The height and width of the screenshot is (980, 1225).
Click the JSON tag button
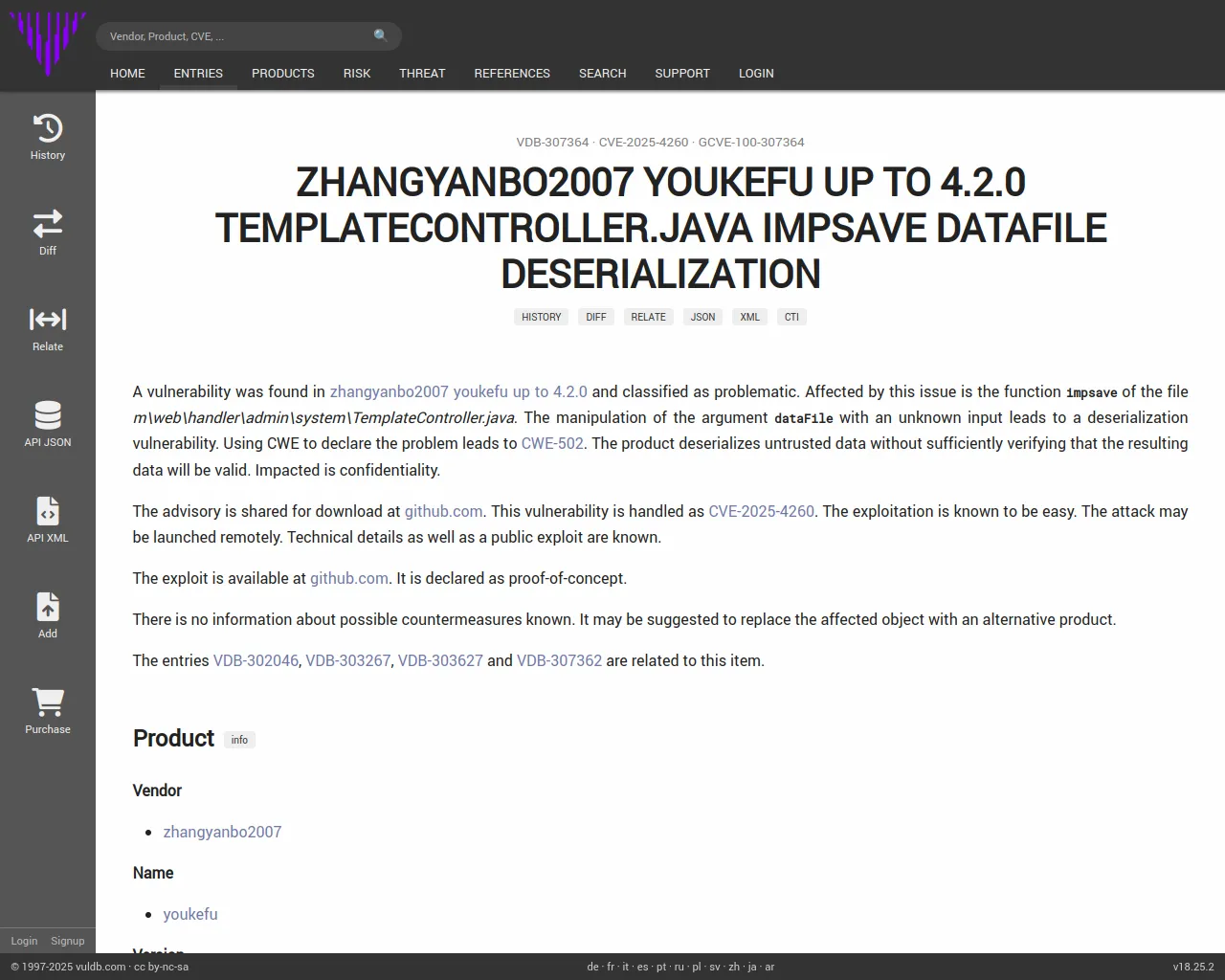click(x=703, y=317)
